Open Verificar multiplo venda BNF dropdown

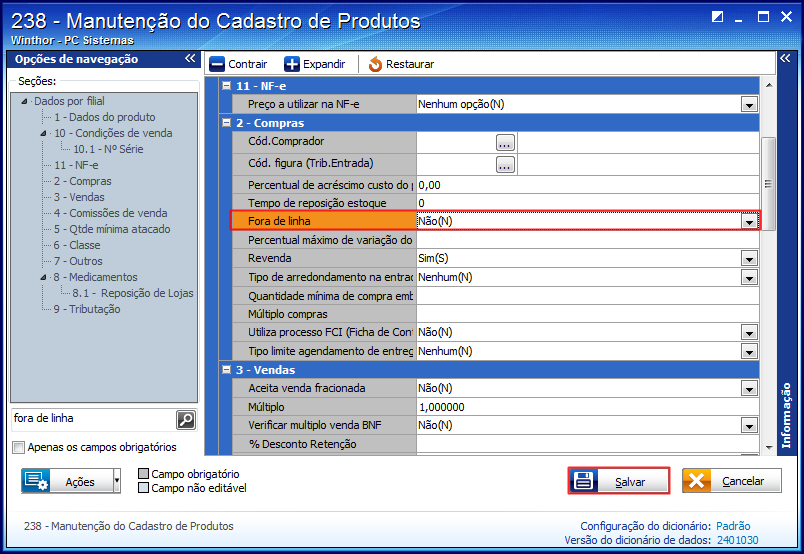coord(749,426)
